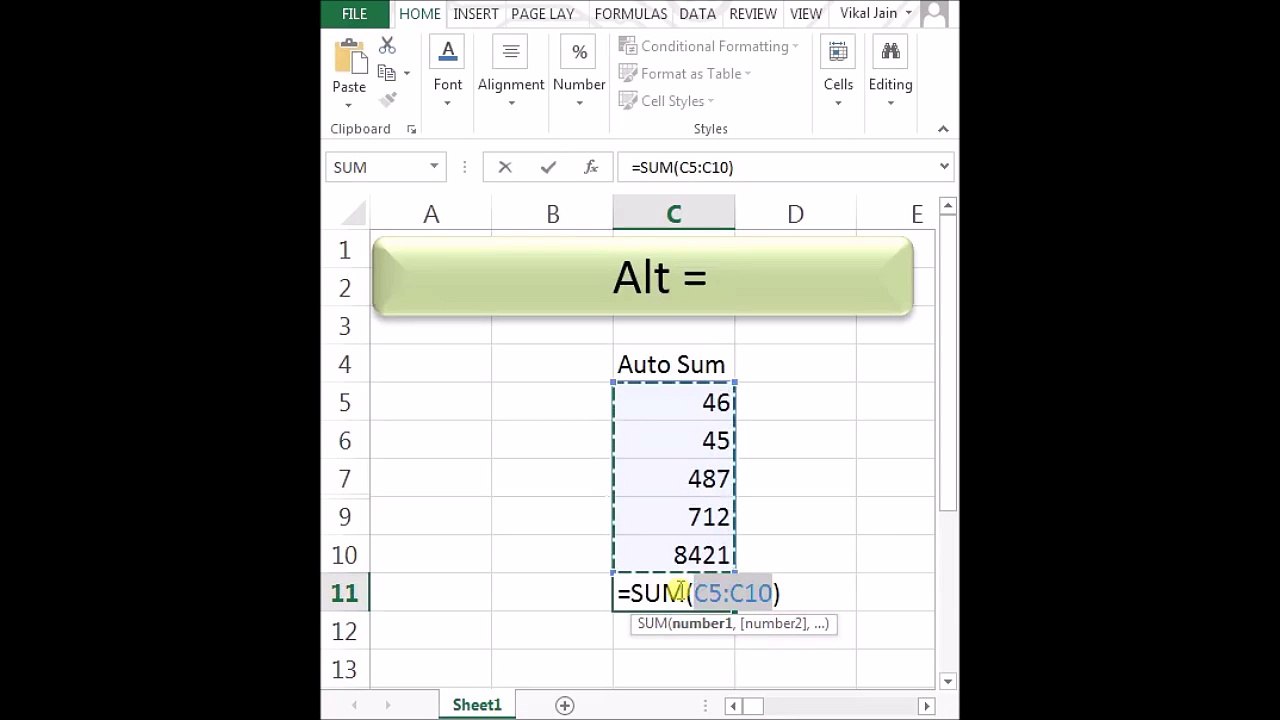Open Cell Styles dropdown
Viewport: 1280px width, 720px height.
point(666,101)
